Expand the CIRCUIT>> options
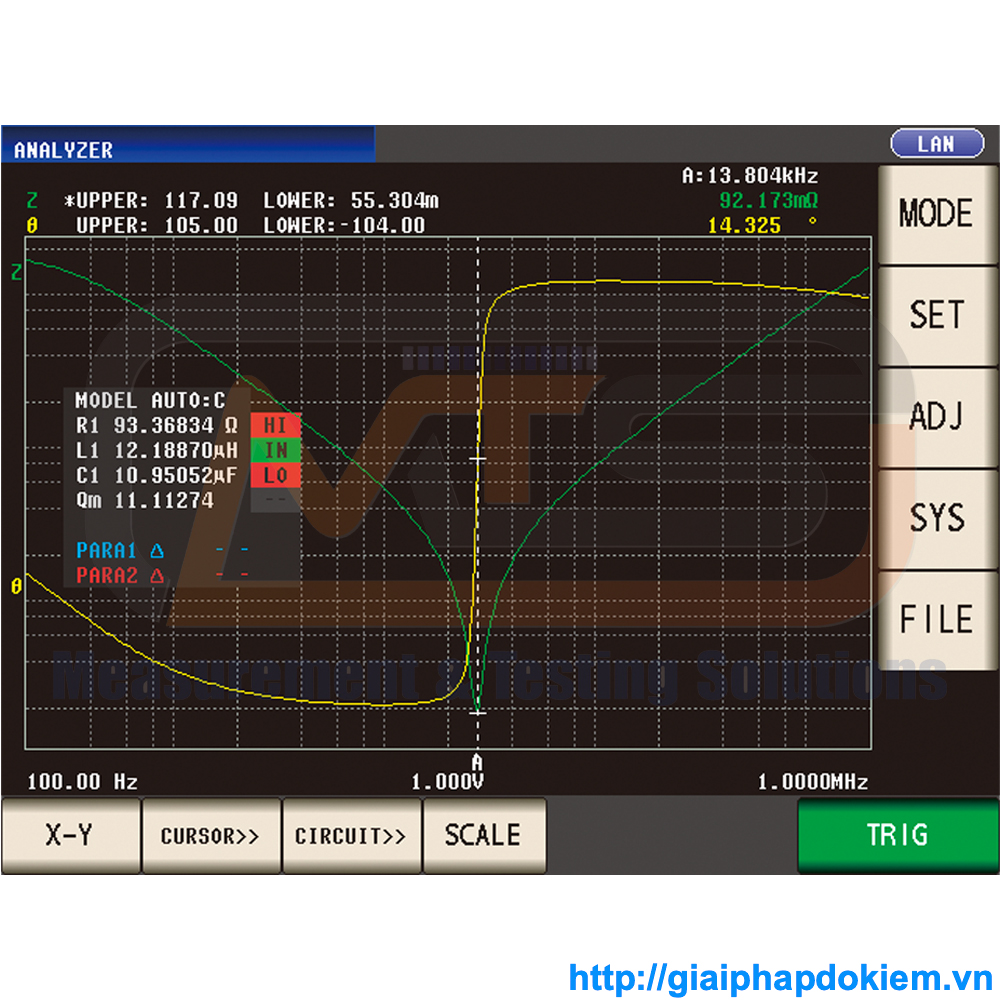 coord(351,836)
